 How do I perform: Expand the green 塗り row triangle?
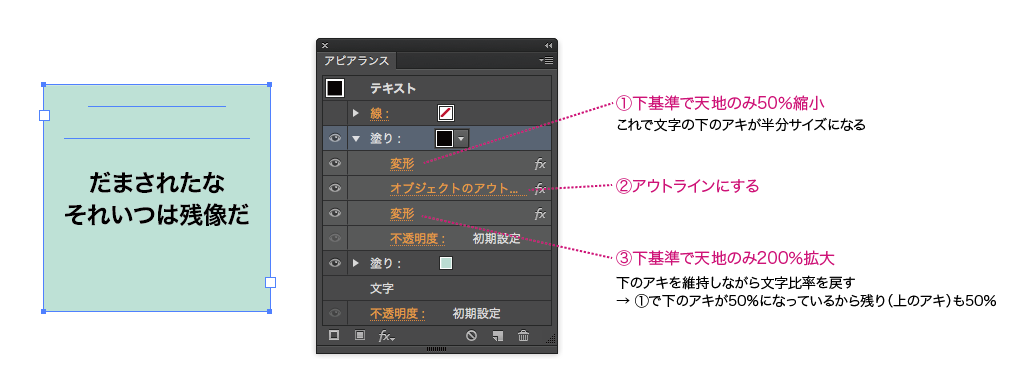pyautogui.click(x=356, y=263)
